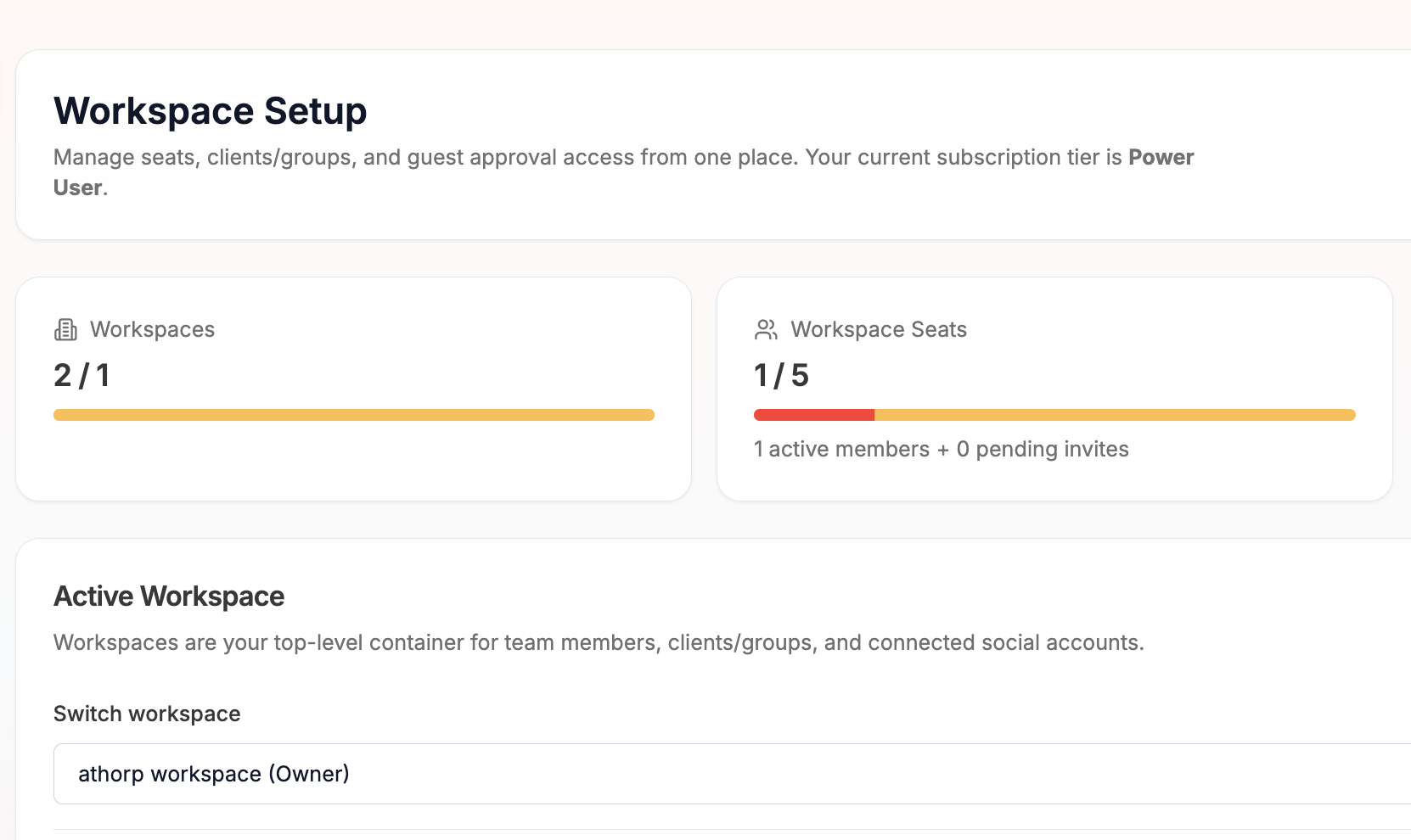Click "1 active members + 0 pending invites" text
Viewport: 1411px width, 840px height.
point(941,449)
